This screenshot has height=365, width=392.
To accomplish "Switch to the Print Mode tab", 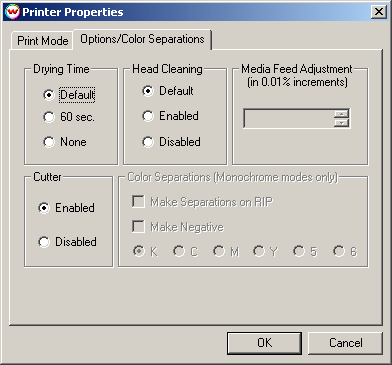I will pos(42,41).
